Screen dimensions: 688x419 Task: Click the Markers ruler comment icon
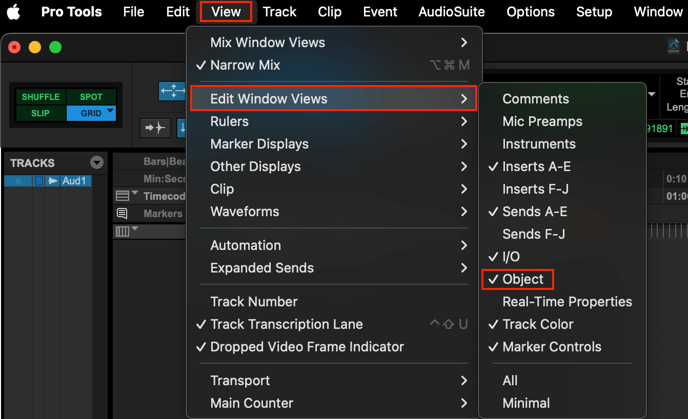click(122, 214)
